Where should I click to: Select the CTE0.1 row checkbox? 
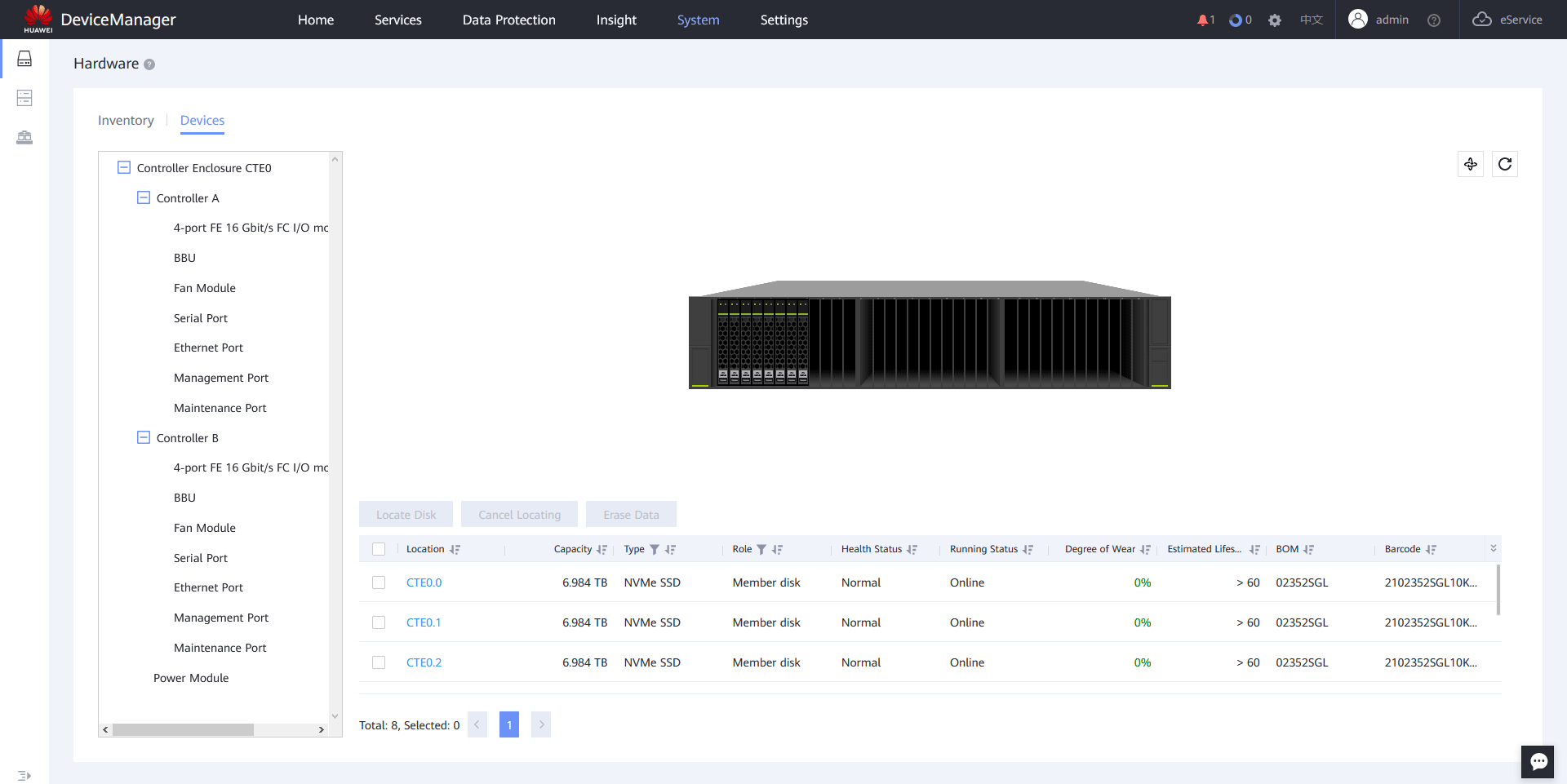[379, 622]
